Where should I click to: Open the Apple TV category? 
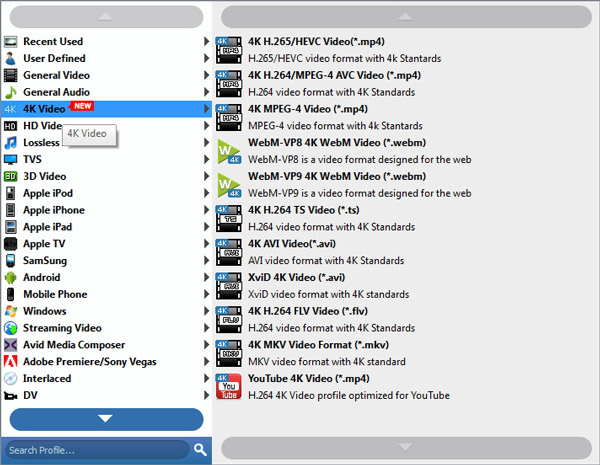(106, 243)
